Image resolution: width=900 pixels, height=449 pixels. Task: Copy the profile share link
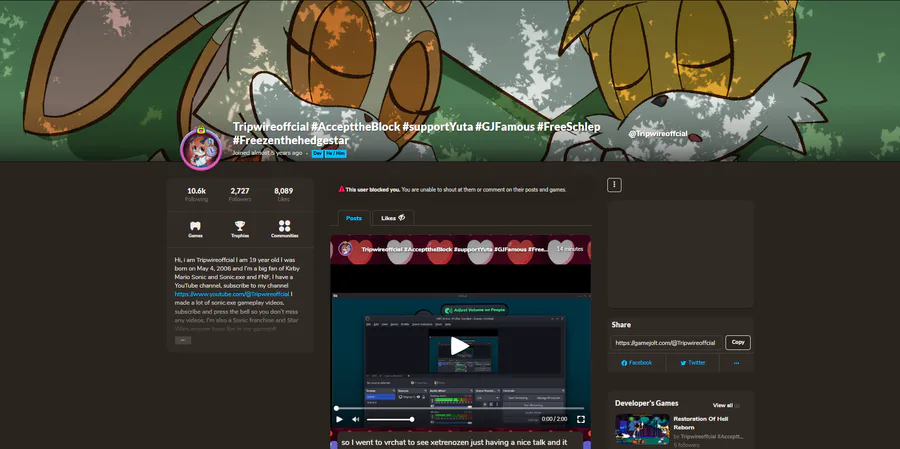coord(738,343)
